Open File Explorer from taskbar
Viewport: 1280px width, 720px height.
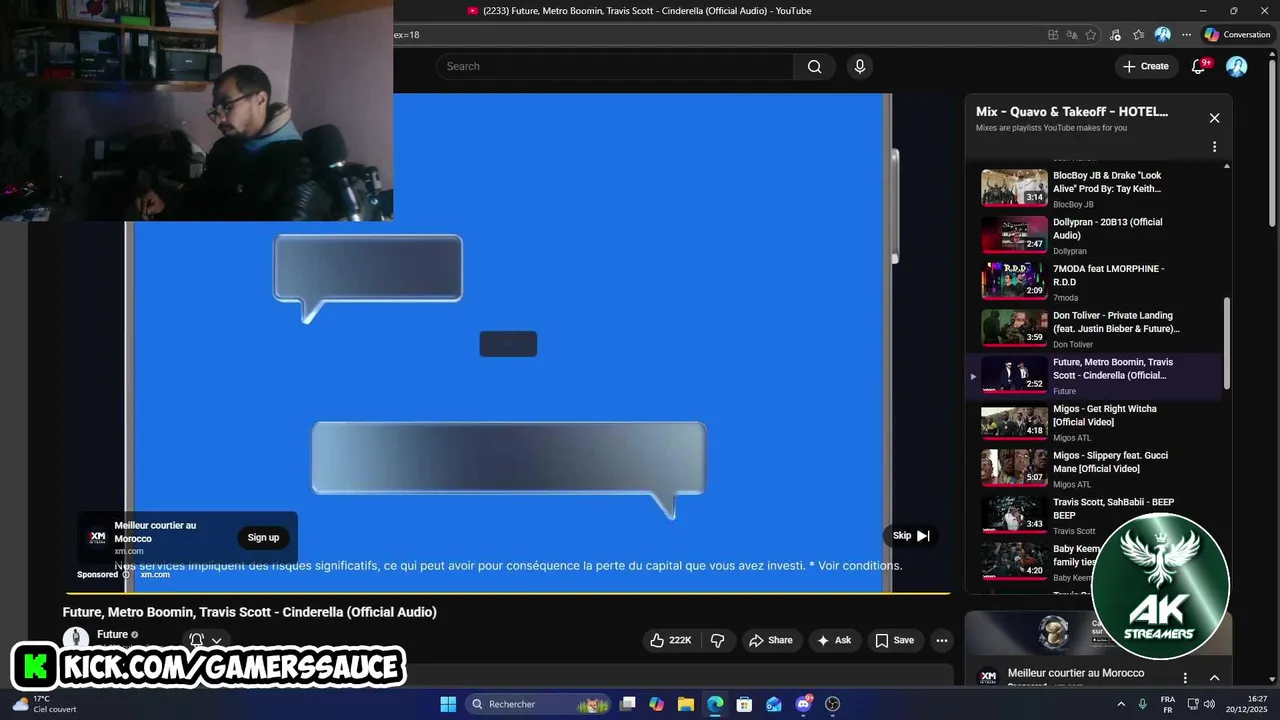click(x=685, y=704)
